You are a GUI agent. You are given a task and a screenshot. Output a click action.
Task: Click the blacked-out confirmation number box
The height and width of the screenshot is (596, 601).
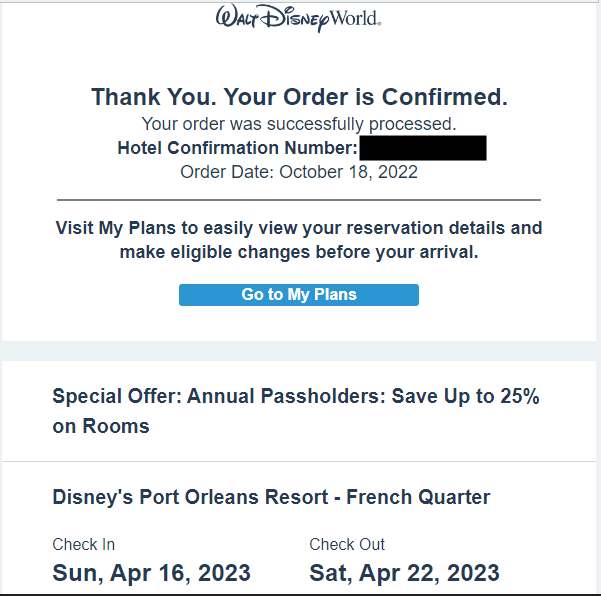point(423,148)
